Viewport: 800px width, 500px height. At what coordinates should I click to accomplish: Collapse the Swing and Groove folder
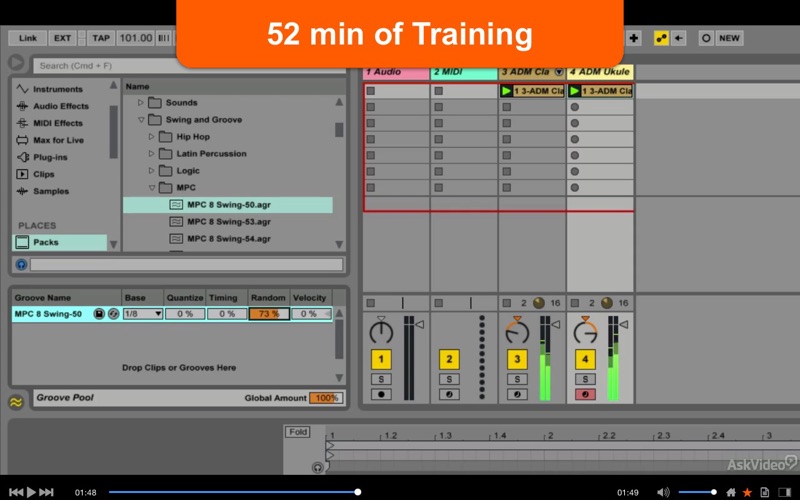pyautogui.click(x=141, y=120)
